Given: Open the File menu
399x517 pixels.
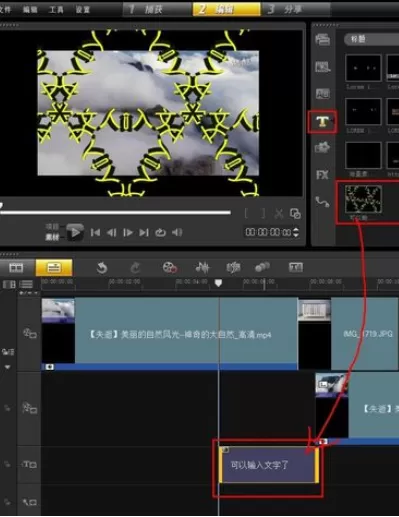Looking at the screenshot, I should [5, 9].
